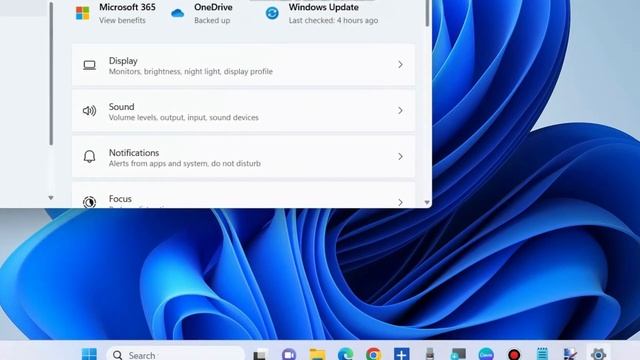This screenshot has height=360, width=640.
Task: Open Notifications settings row
Action: tap(243, 157)
